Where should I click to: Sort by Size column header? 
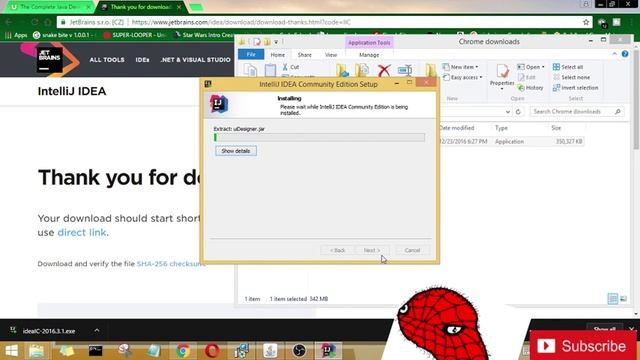click(556, 128)
